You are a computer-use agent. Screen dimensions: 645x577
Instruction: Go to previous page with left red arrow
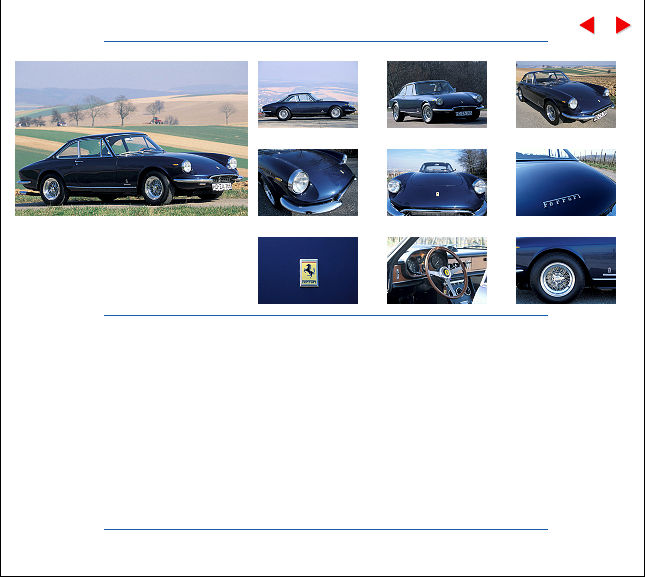(x=587, y=25)
